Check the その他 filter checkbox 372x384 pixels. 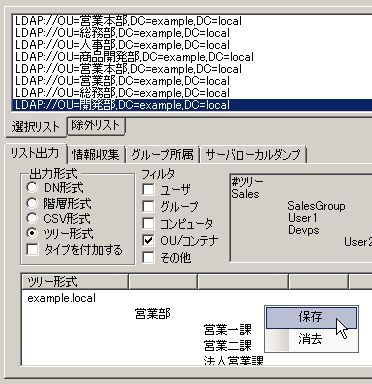coord(148,257)
